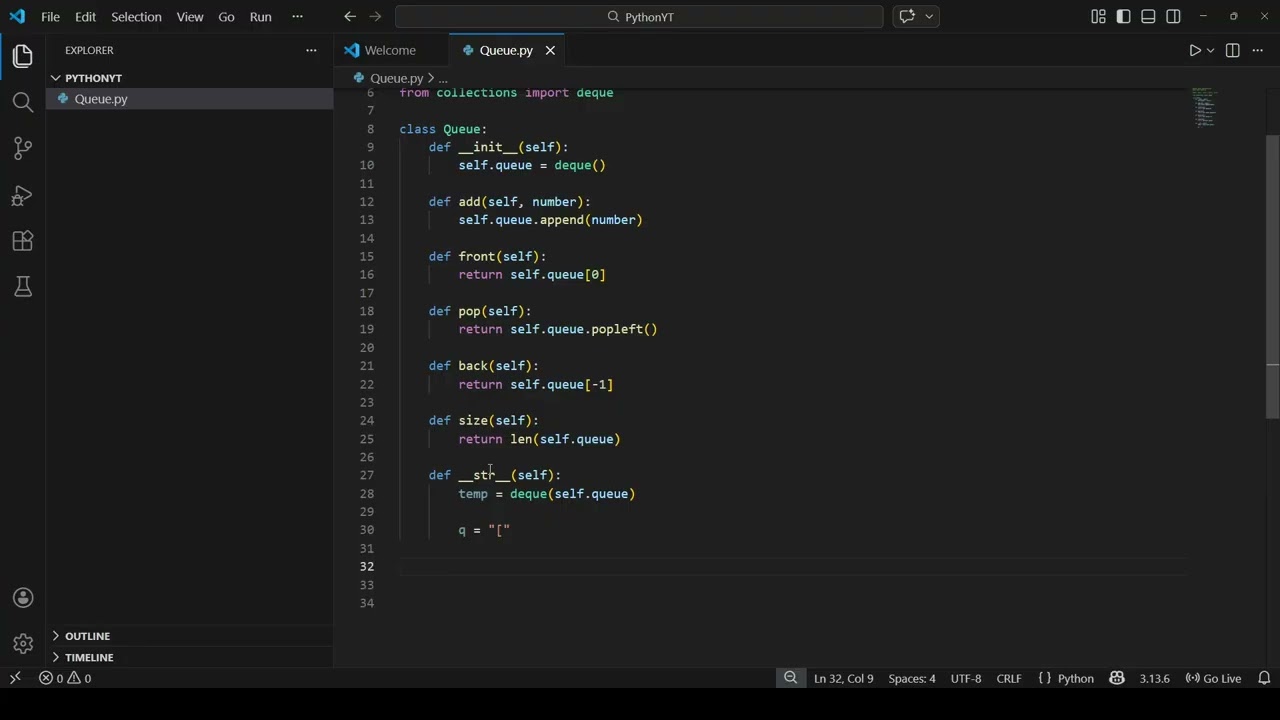Show errors and warnings count

pos(65,678)
